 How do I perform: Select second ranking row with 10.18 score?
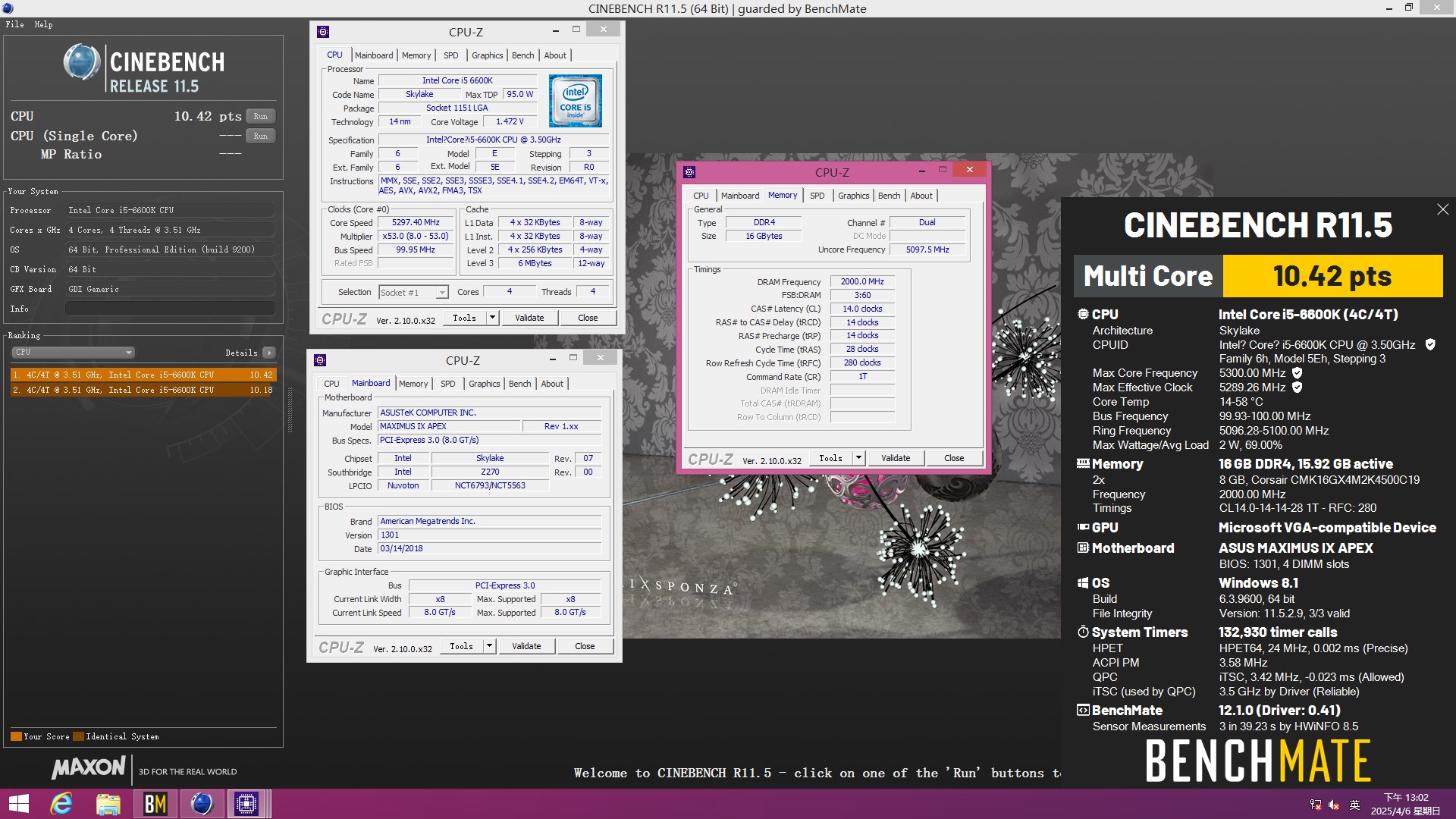point(143,390)
